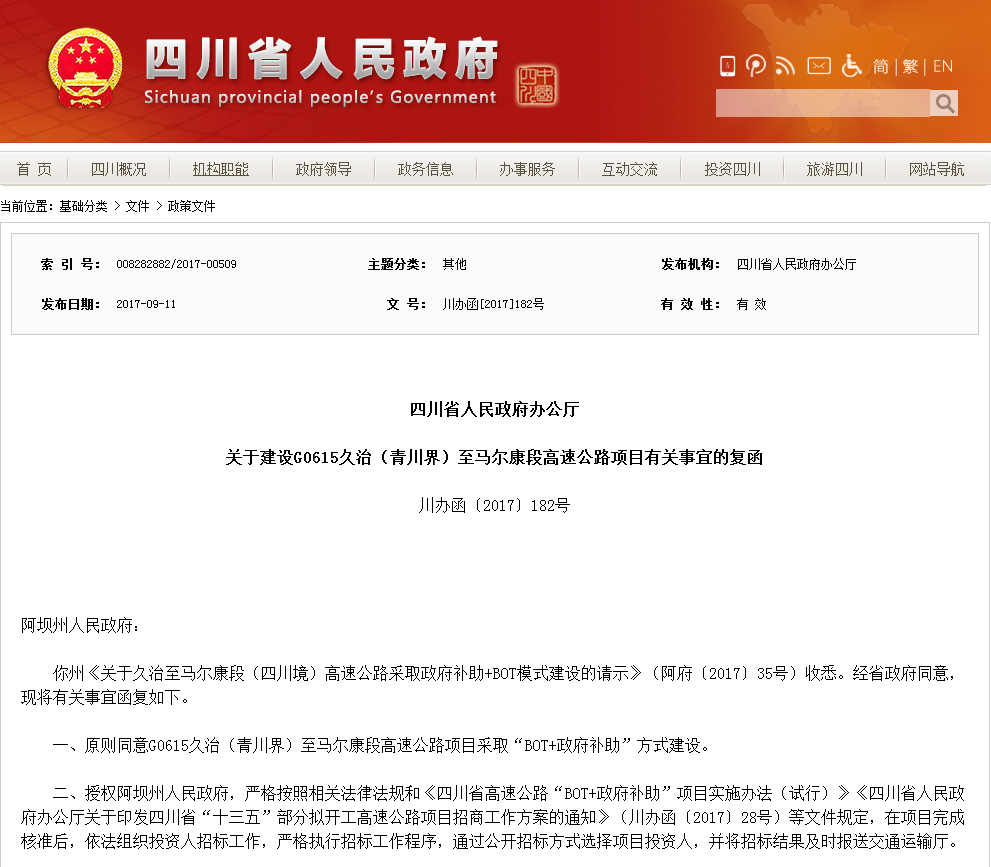
Task: Click the 文件 breadcrumb link
Action: tap(137, 206)
